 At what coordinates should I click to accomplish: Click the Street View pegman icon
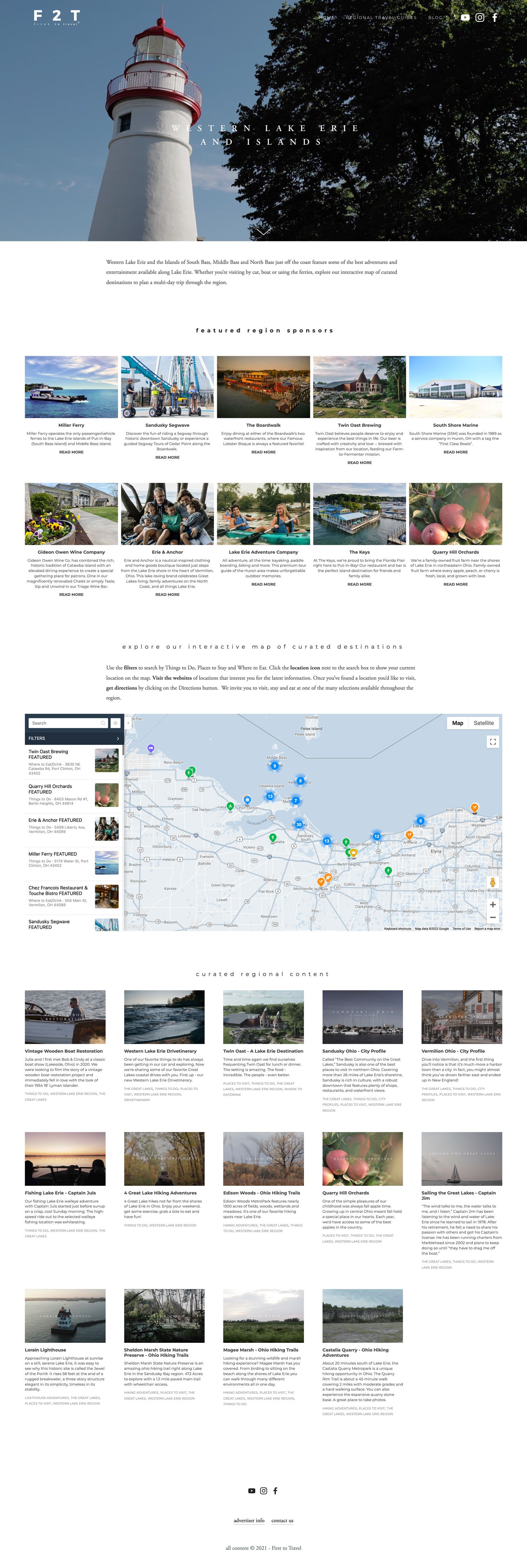(492, 882)
